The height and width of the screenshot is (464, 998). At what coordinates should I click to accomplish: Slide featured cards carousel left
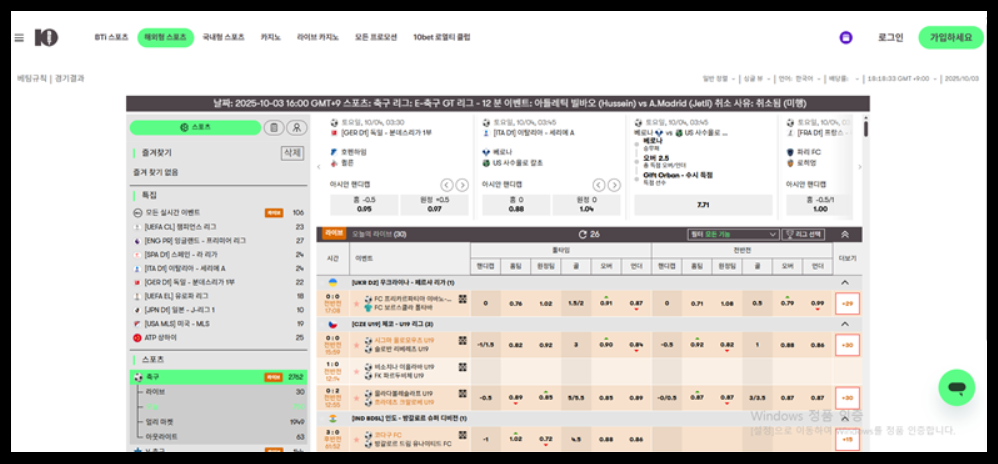320,167
